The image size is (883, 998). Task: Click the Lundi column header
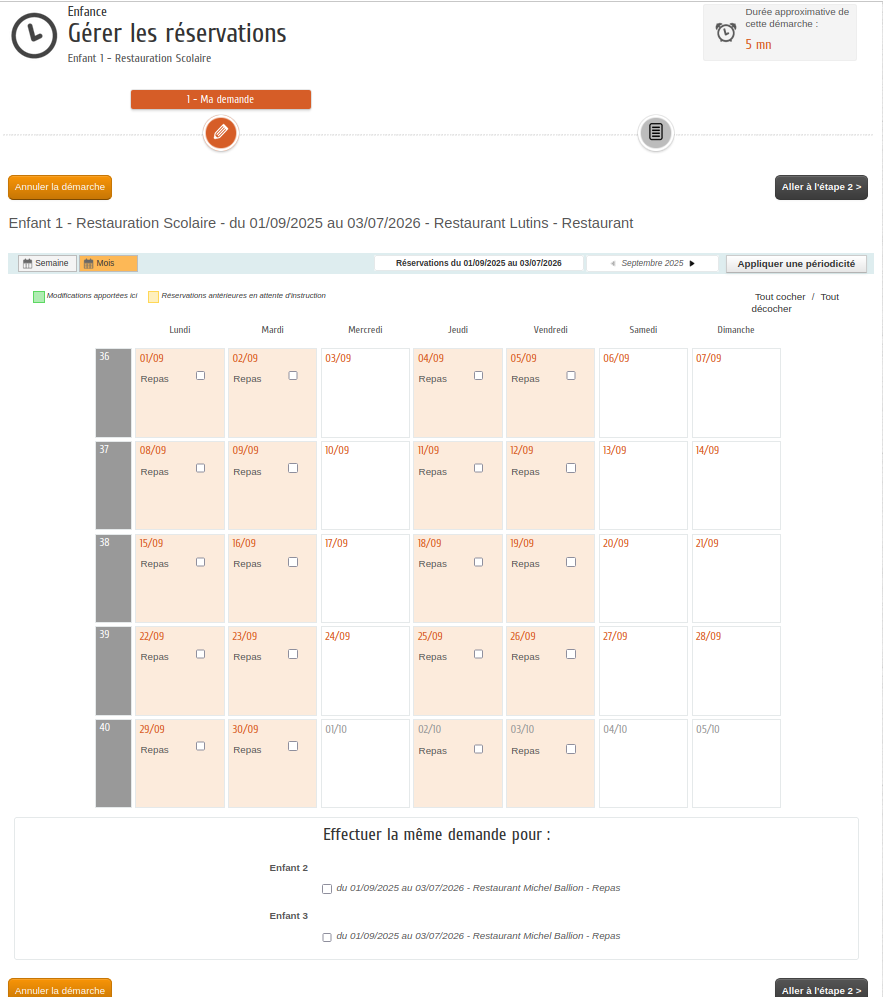pos(180,330)
